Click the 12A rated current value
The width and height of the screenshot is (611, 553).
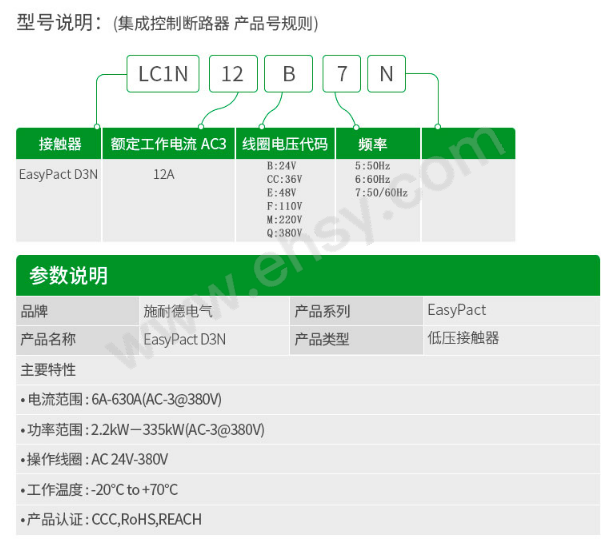(x=164, y=174)
